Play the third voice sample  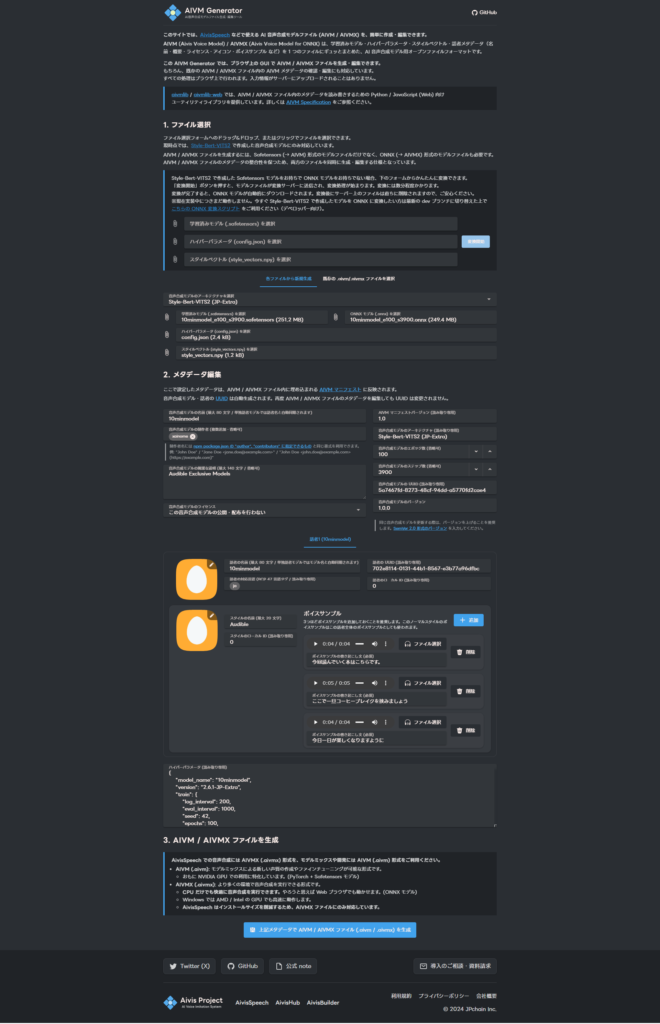coord(315,722)
